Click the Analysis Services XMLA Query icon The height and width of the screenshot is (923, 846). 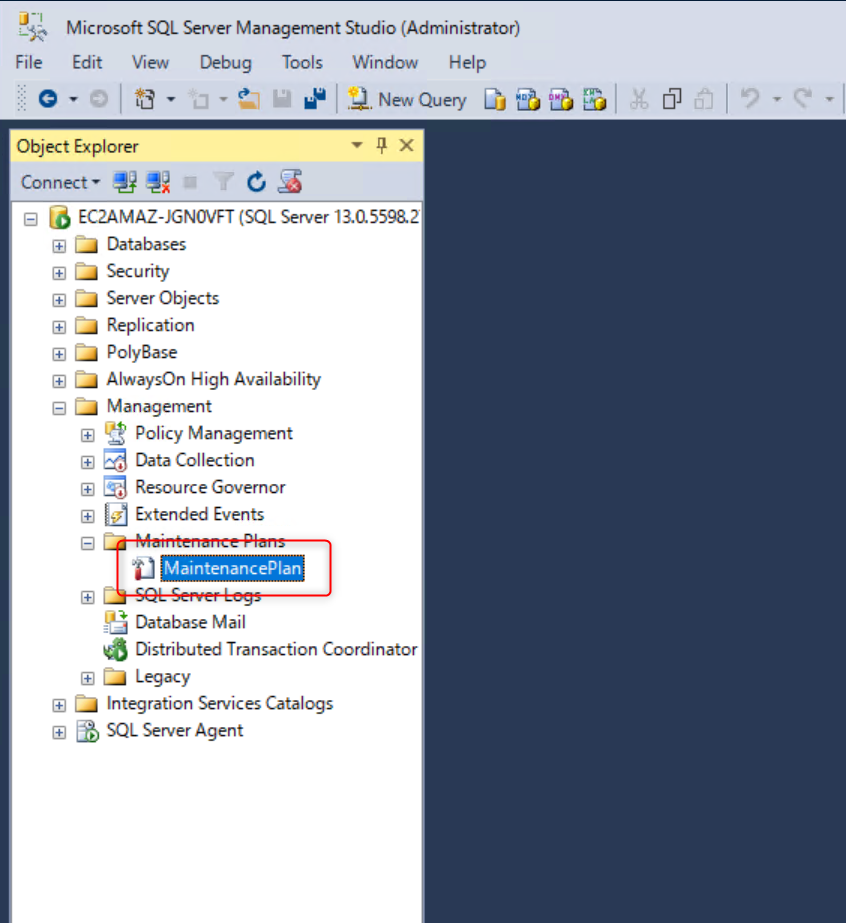595,99
